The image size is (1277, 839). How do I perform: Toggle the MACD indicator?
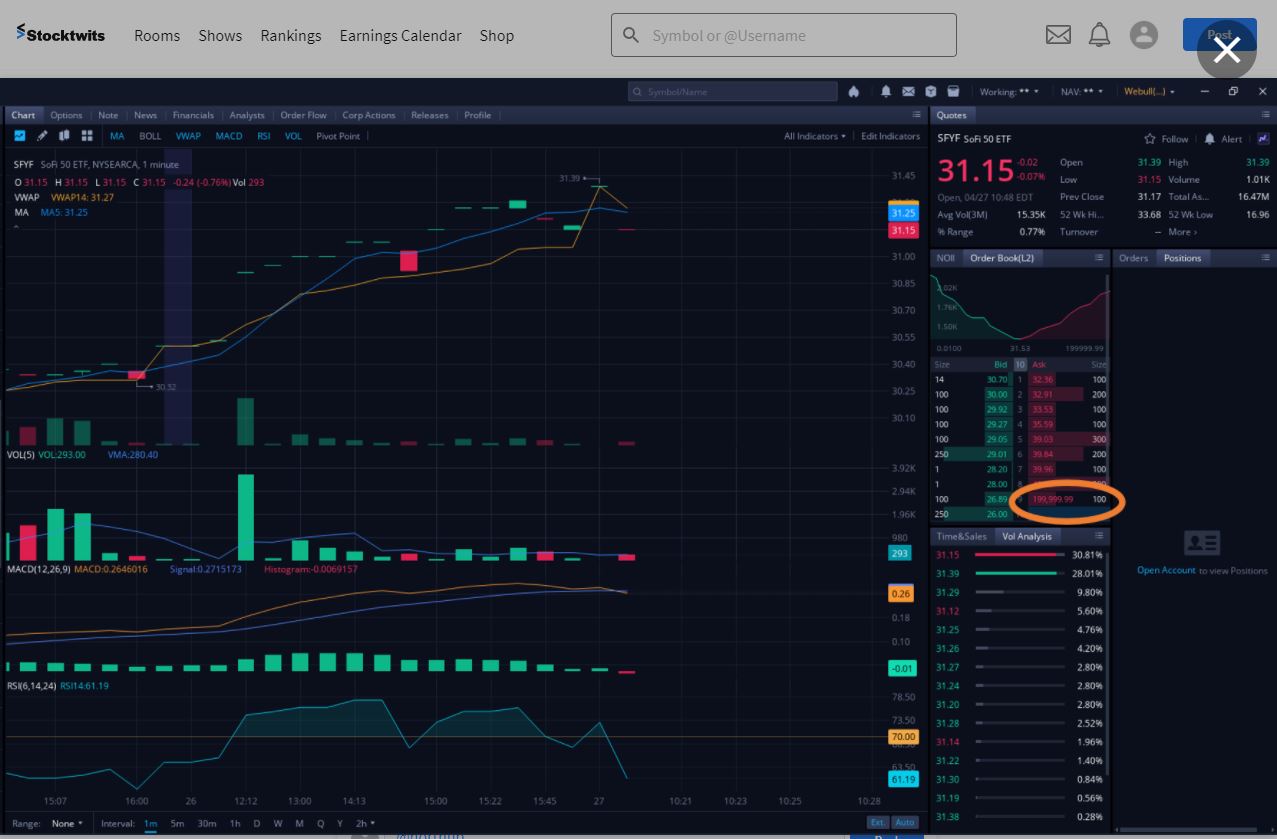[229, 136]
